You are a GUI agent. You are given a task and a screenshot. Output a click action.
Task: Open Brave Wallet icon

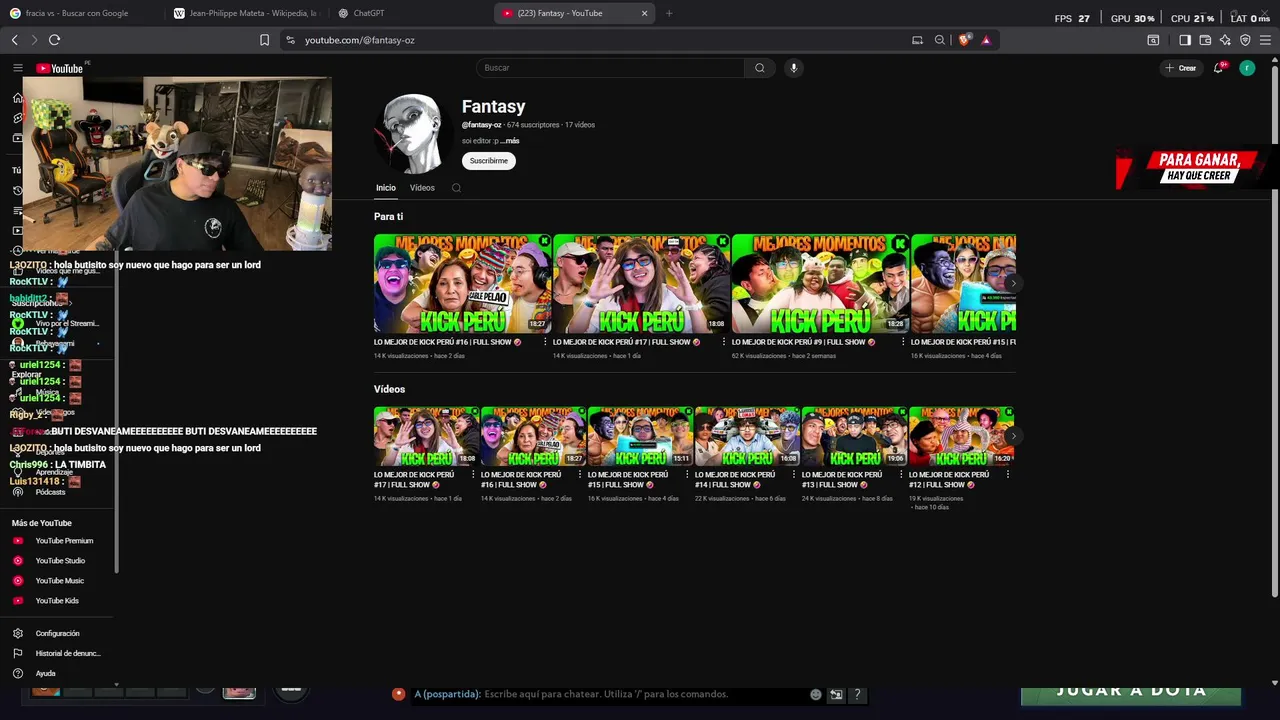coord(1205,40)
